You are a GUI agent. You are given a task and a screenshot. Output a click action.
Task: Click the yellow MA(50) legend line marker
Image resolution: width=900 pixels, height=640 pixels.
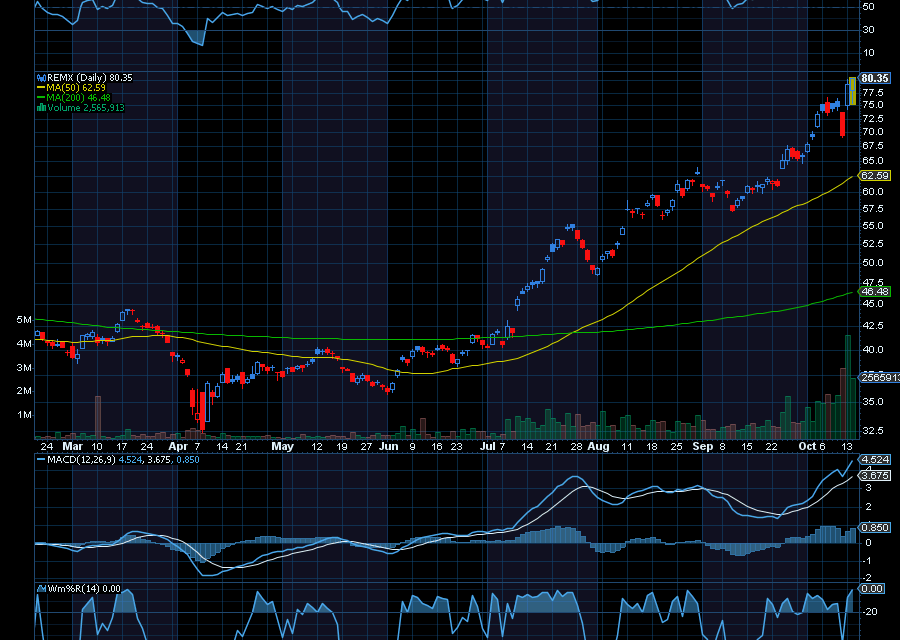(40, 87)
